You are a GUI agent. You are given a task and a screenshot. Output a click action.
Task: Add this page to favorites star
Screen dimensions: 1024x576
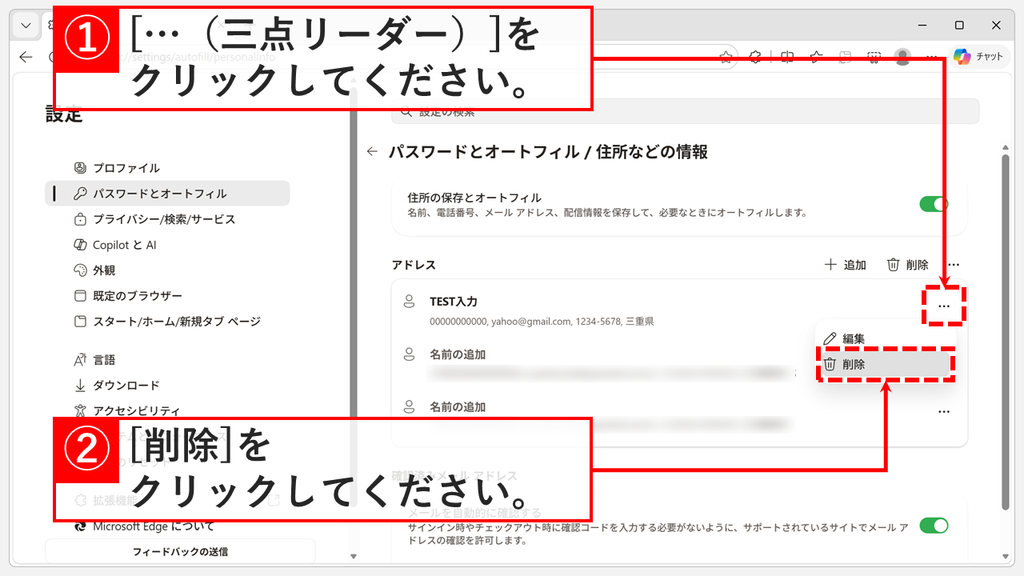coord(726,57)
